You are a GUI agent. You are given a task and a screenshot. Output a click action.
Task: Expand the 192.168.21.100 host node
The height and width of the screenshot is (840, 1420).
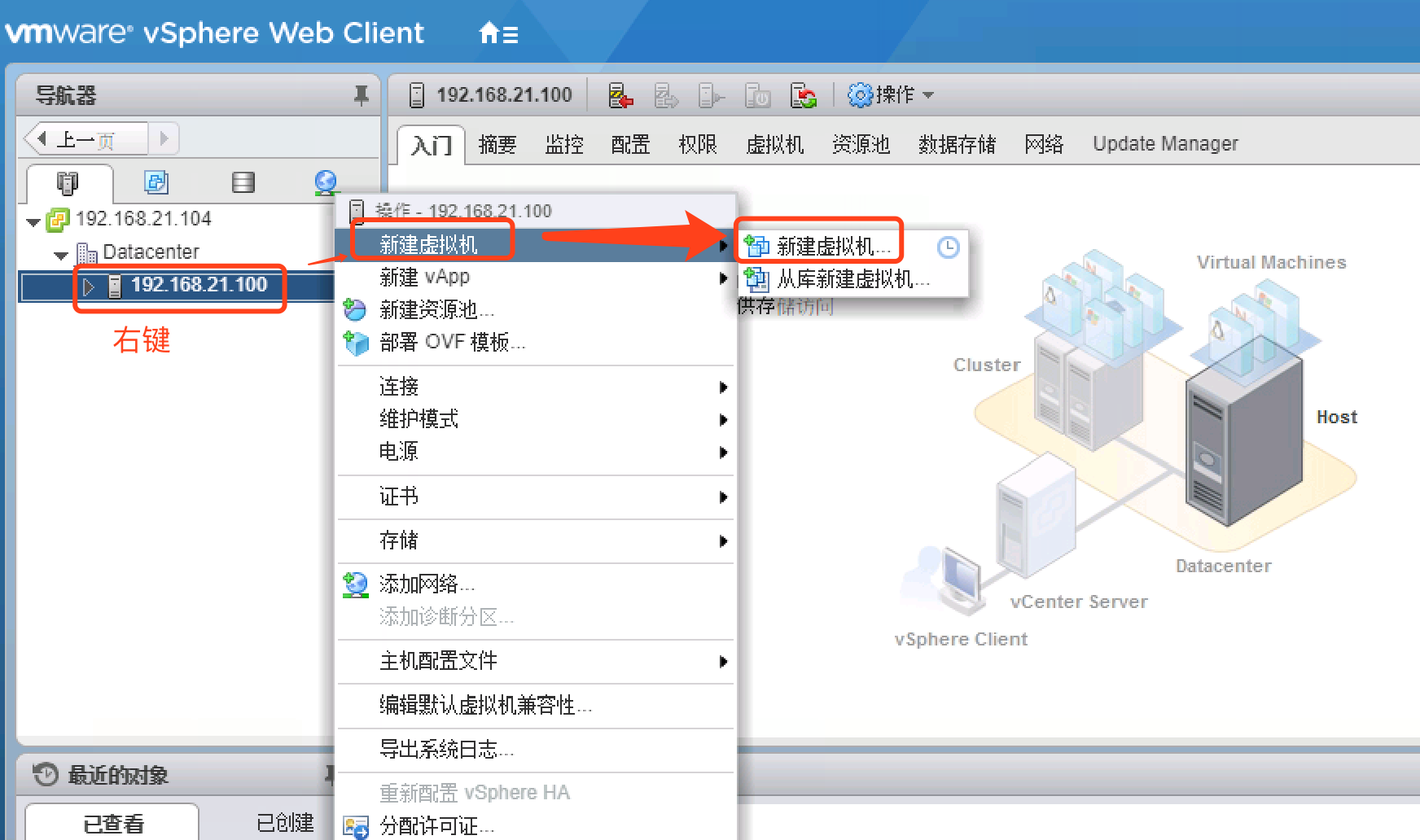point(89,287)
